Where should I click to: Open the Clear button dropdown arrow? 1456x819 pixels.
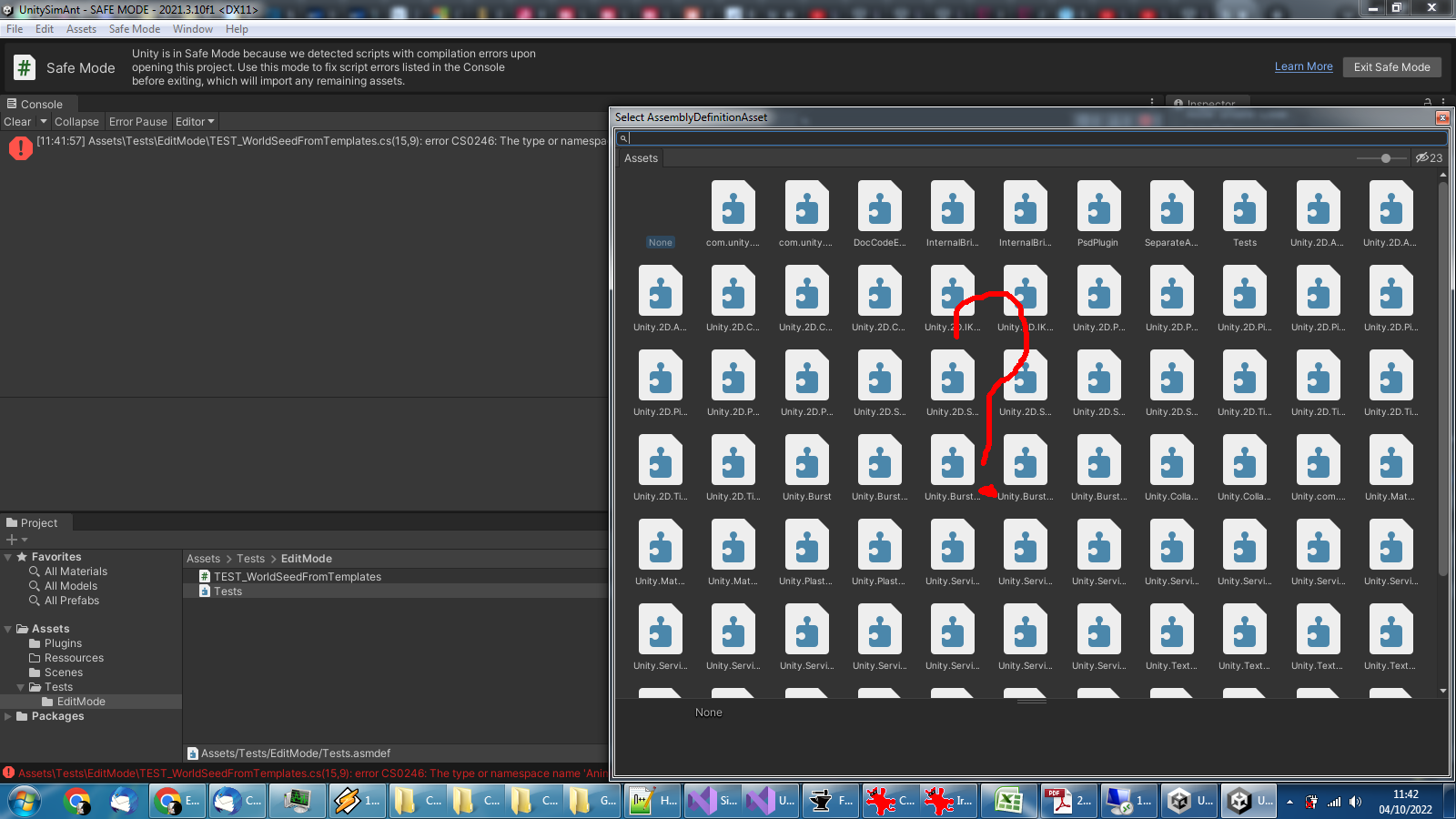click(43, 122)
